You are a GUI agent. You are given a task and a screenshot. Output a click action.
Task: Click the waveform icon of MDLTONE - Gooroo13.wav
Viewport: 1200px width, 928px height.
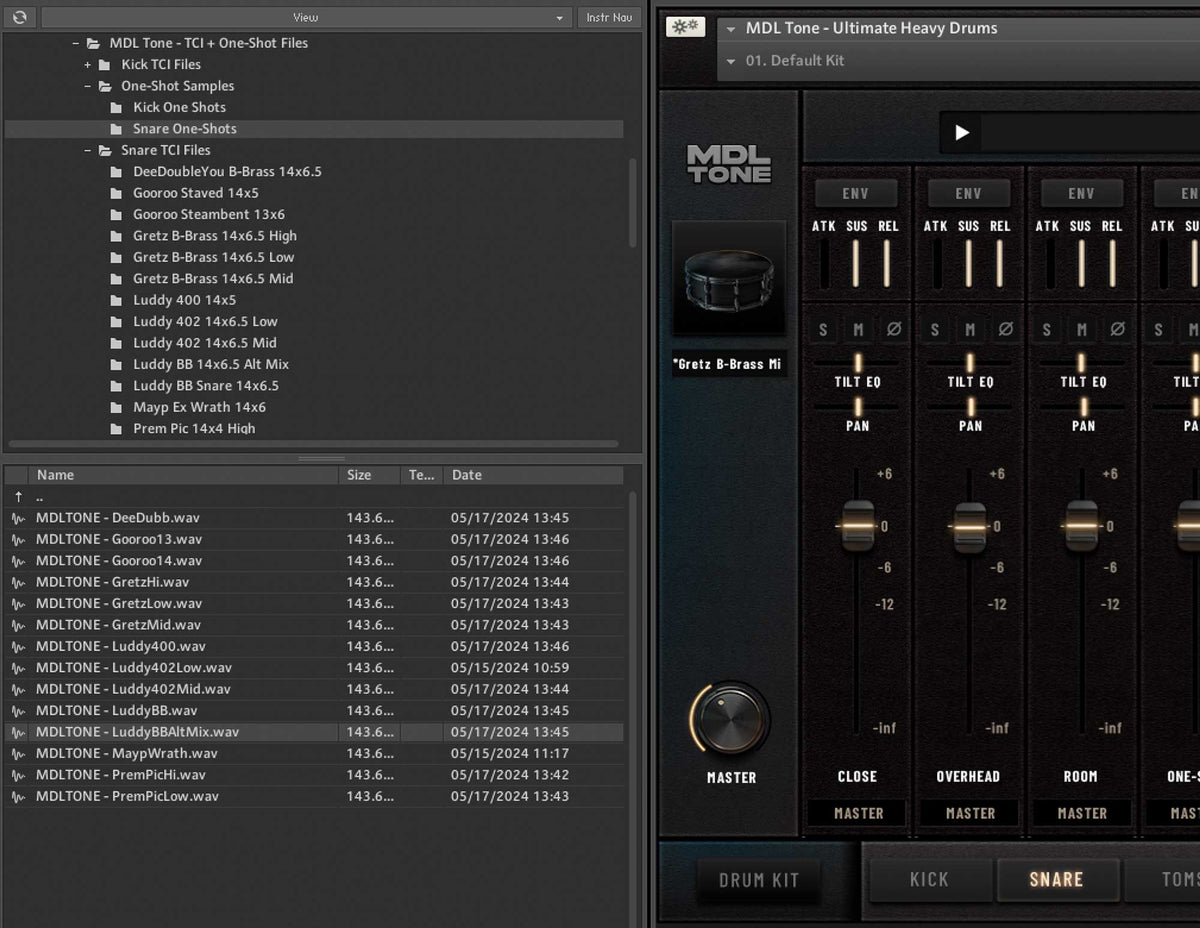18,540
